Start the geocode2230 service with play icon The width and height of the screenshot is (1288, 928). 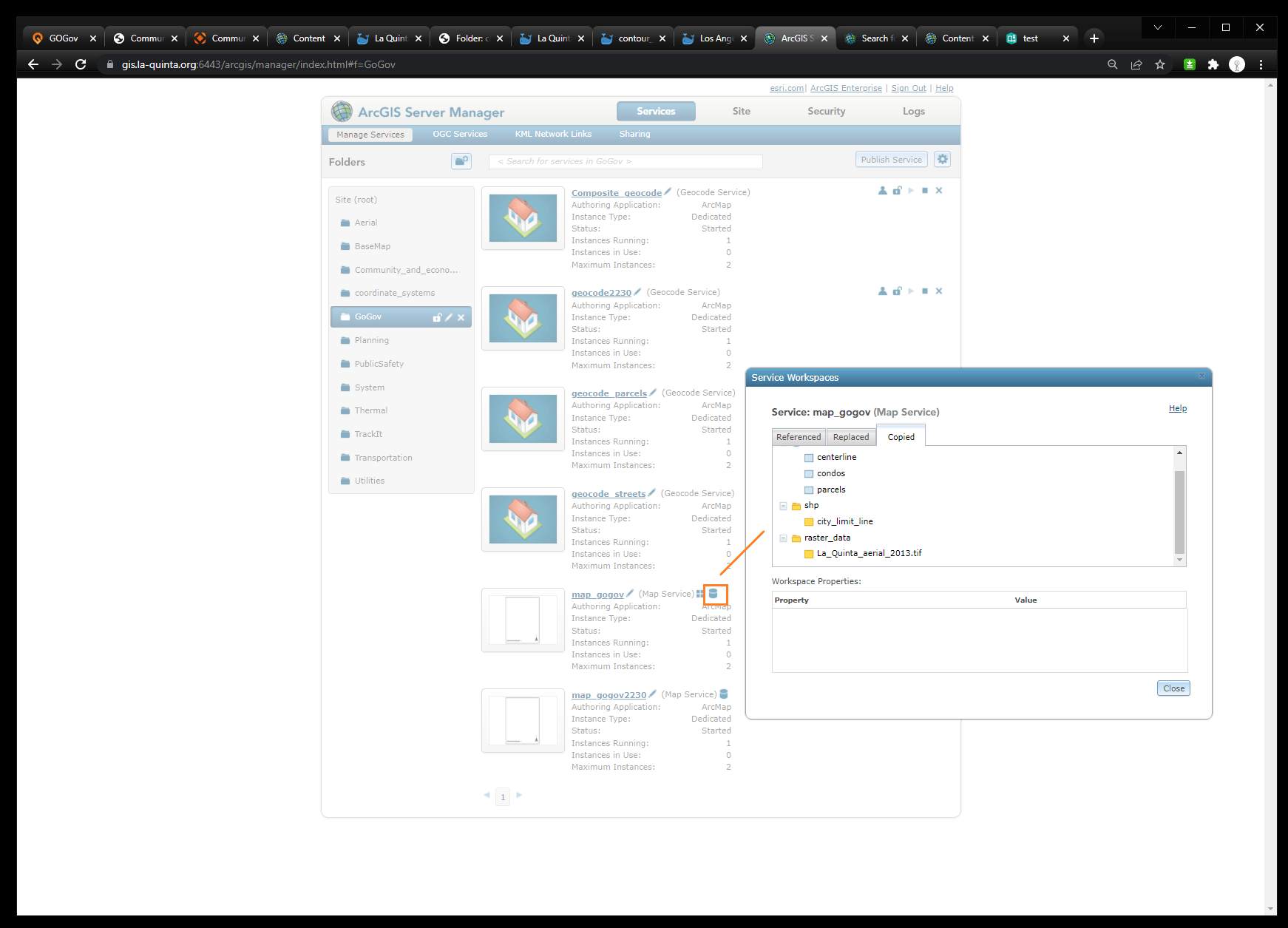tap(911, 291)
